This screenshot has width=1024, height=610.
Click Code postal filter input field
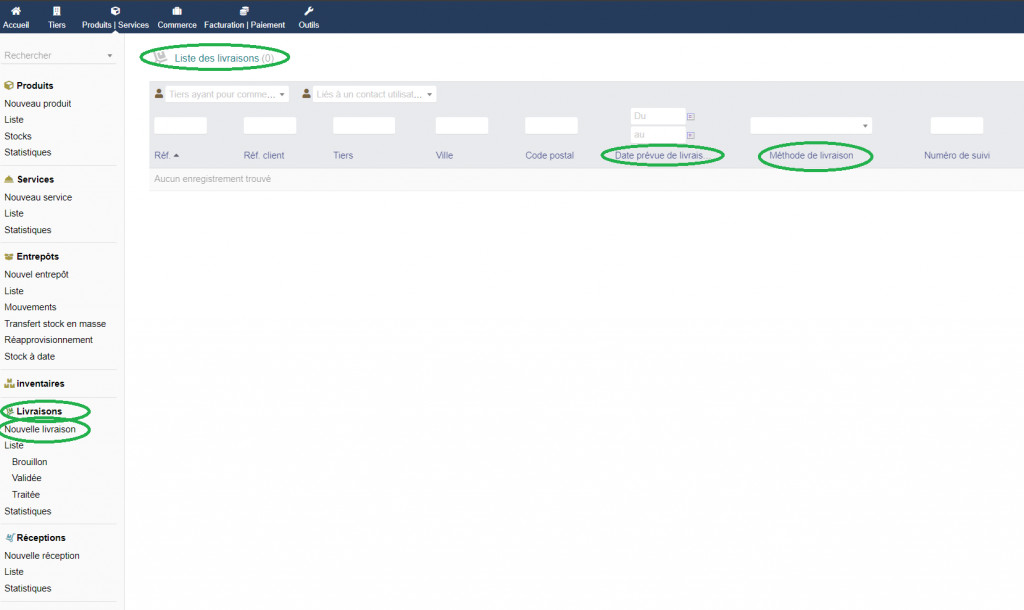[x=551, y=125]
